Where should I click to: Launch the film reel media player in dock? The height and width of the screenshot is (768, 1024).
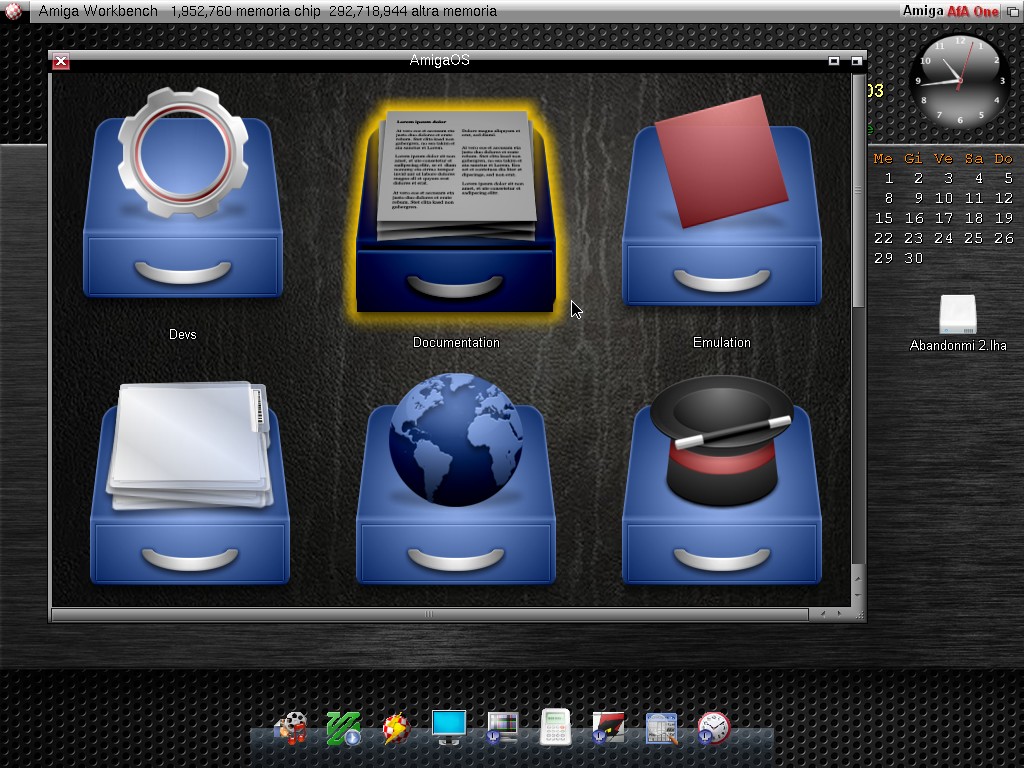coord(291,728)
